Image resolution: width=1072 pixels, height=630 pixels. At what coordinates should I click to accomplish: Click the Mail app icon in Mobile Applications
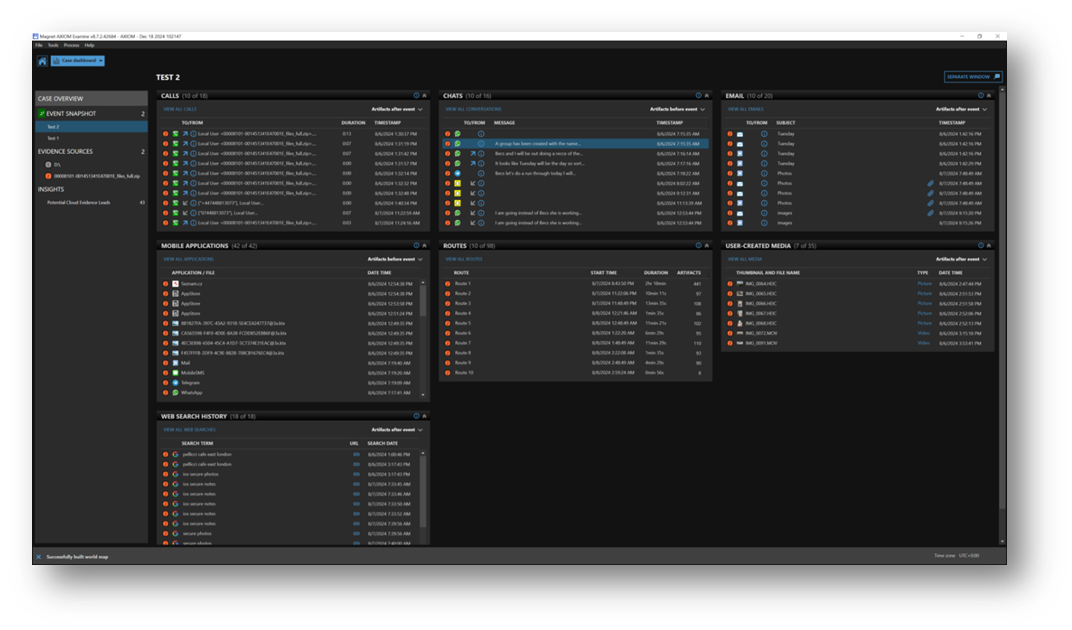click(177, 362)
